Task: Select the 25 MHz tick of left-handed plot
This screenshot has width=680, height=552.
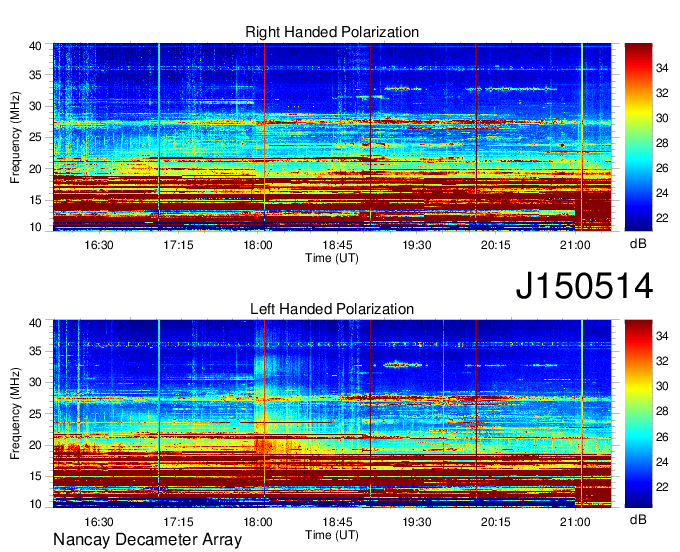Action: [35, 414]
